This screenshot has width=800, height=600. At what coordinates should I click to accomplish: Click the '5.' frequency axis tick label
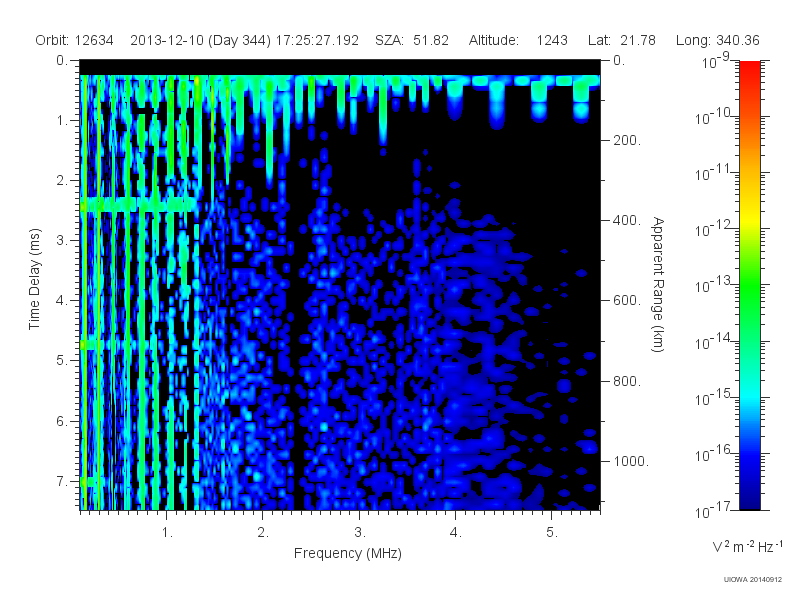pos(552,533)
